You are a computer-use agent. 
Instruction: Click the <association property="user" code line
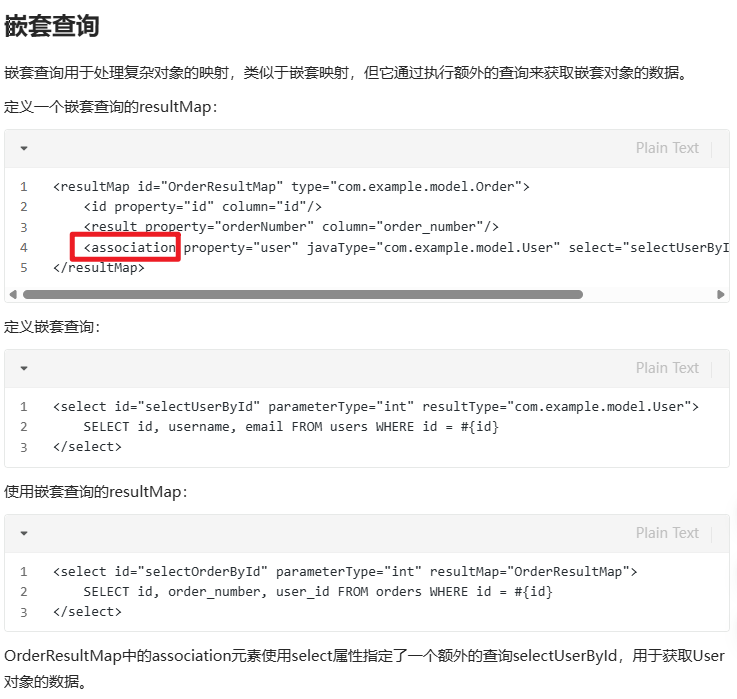406,248
